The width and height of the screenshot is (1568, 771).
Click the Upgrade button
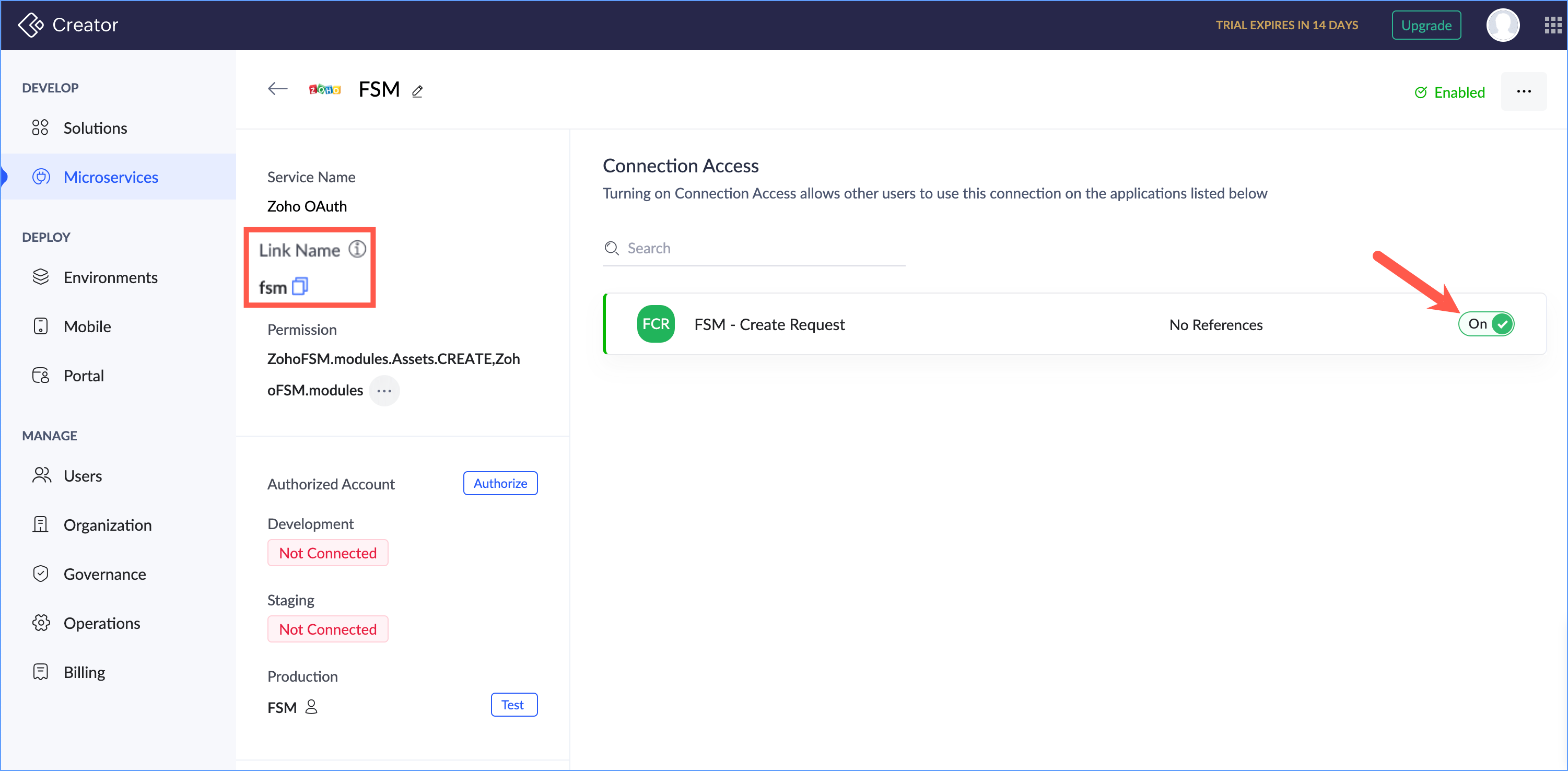click(x=1425, y=25)
